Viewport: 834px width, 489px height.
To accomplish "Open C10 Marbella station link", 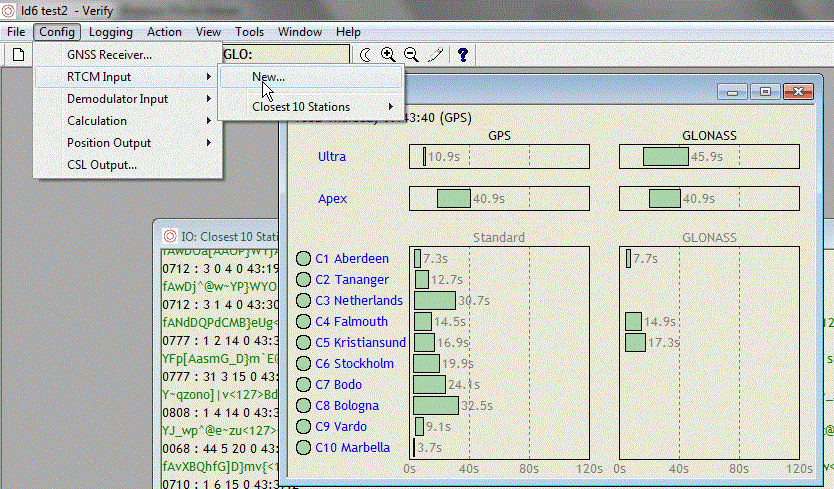I will pyautogui.click(x=353, y=447).
